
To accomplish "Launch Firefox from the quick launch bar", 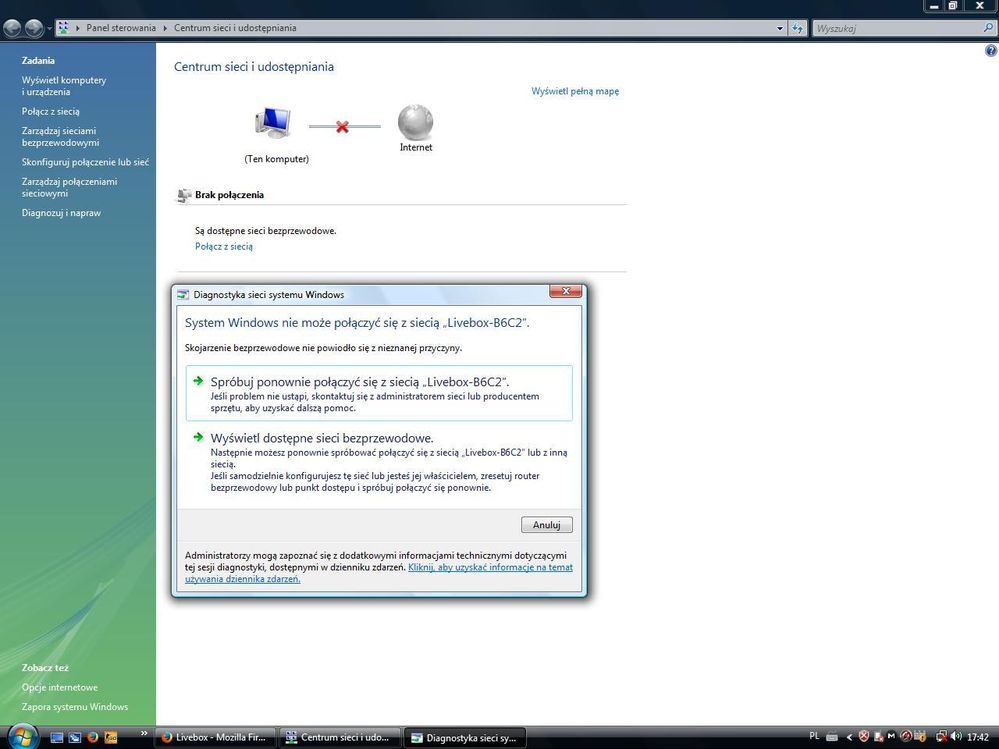I will [x=92, y=738].
